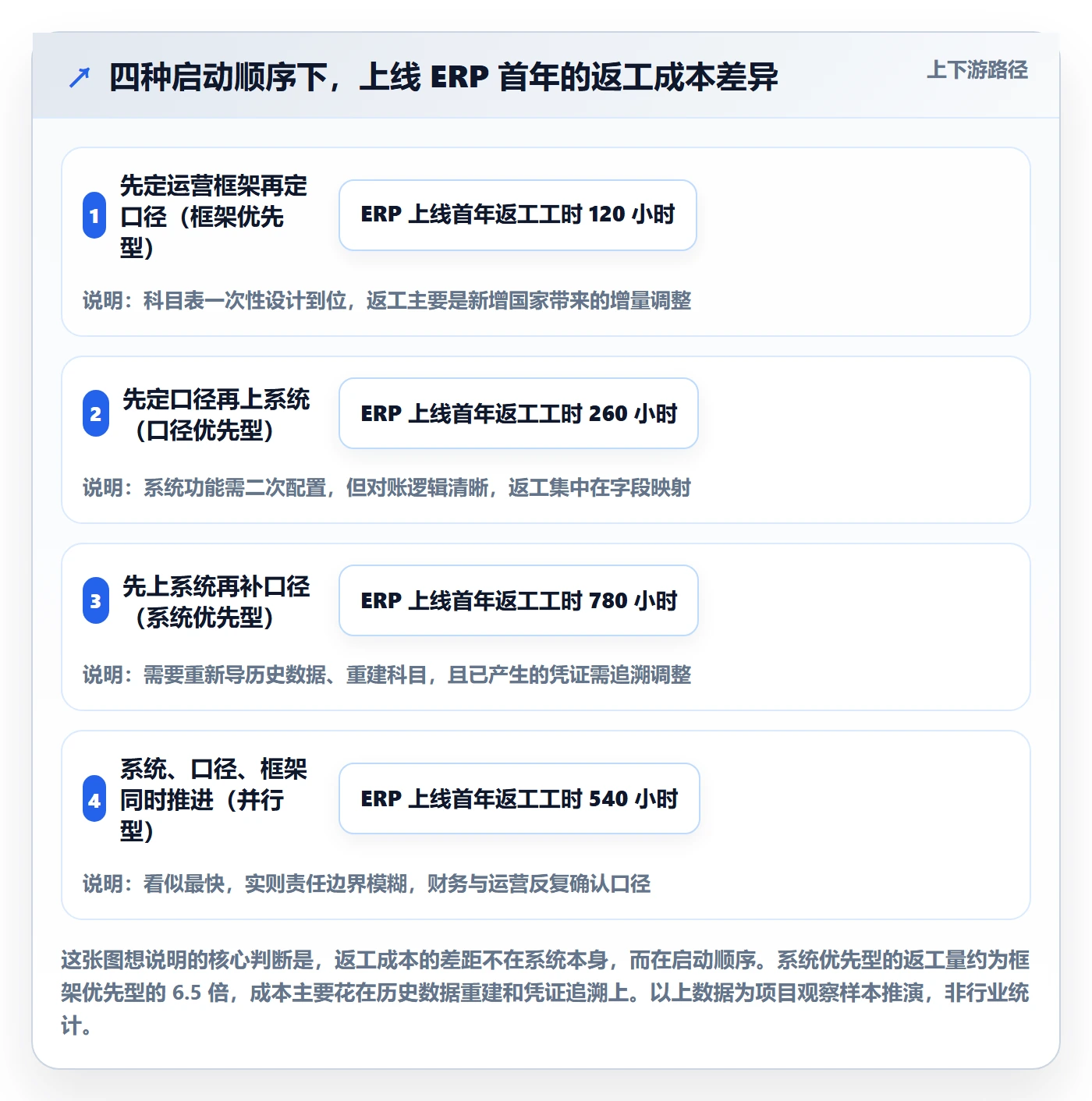Click the number 3 step badge
This screenshot has height=1101, width=1092.
(96, 600)
